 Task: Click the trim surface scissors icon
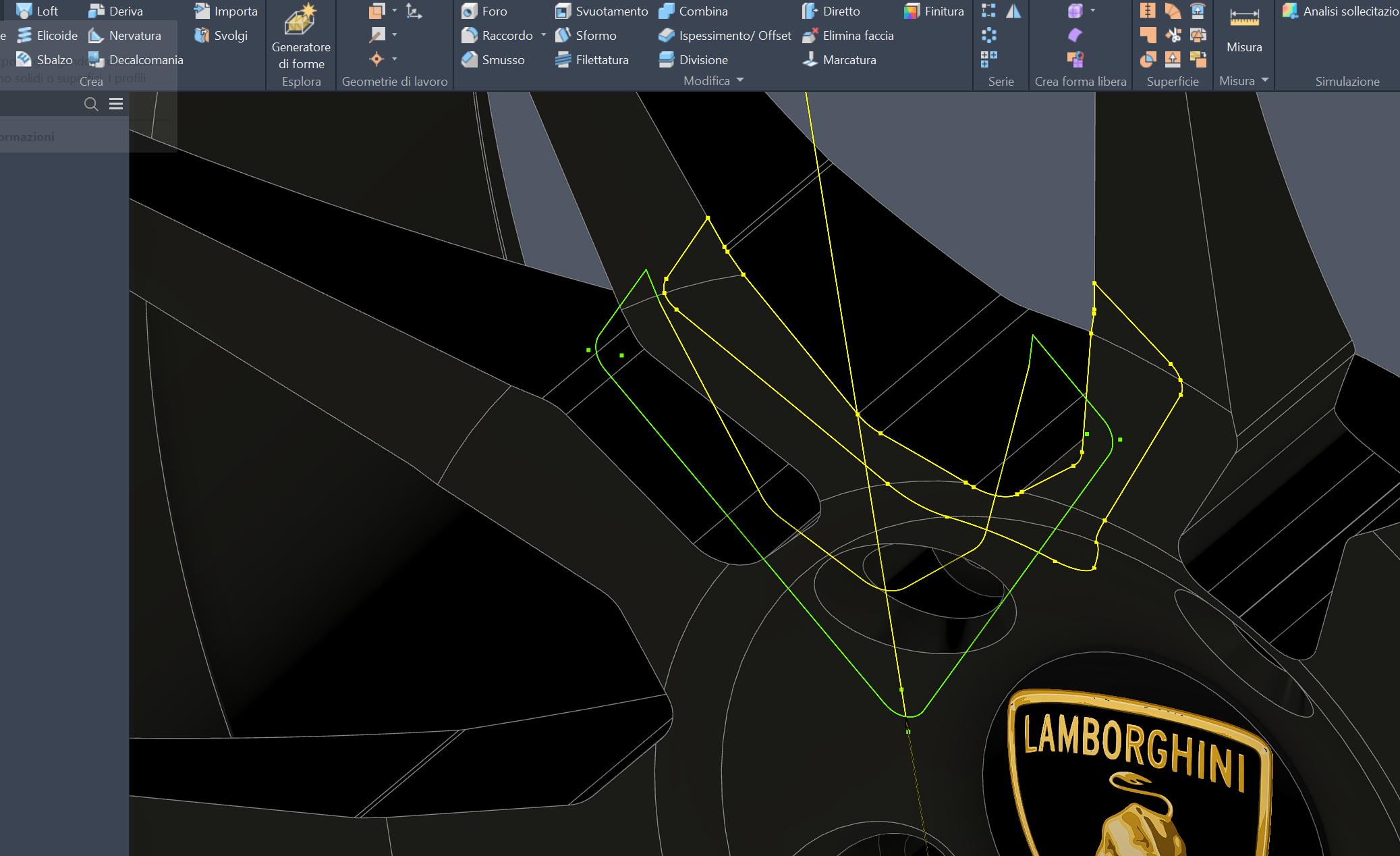click(1173, 35)
